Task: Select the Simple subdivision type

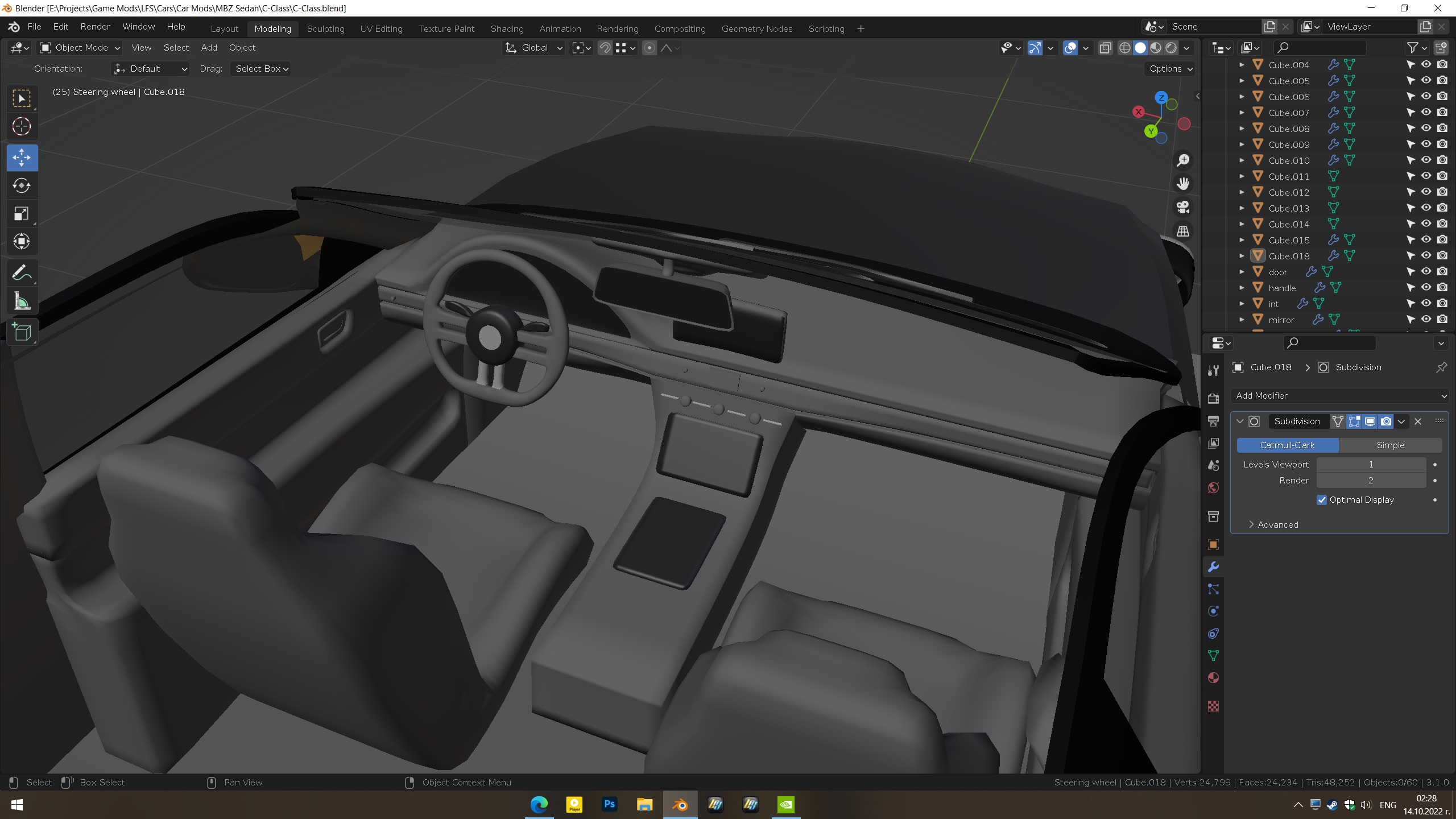Action: tap(1390, 445)
